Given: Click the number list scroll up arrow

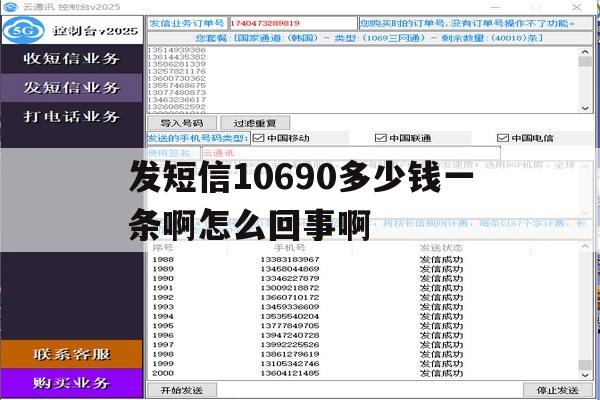Looking at the screenshot, I should click(585, 52).
